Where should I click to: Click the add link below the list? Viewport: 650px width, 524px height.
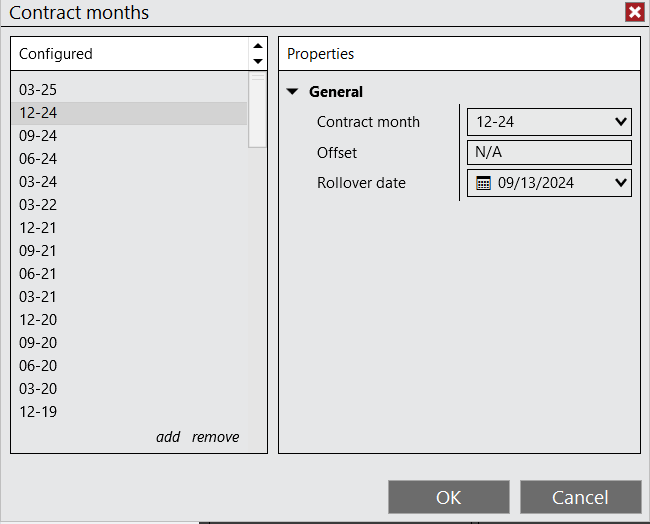tap(168, 437)
